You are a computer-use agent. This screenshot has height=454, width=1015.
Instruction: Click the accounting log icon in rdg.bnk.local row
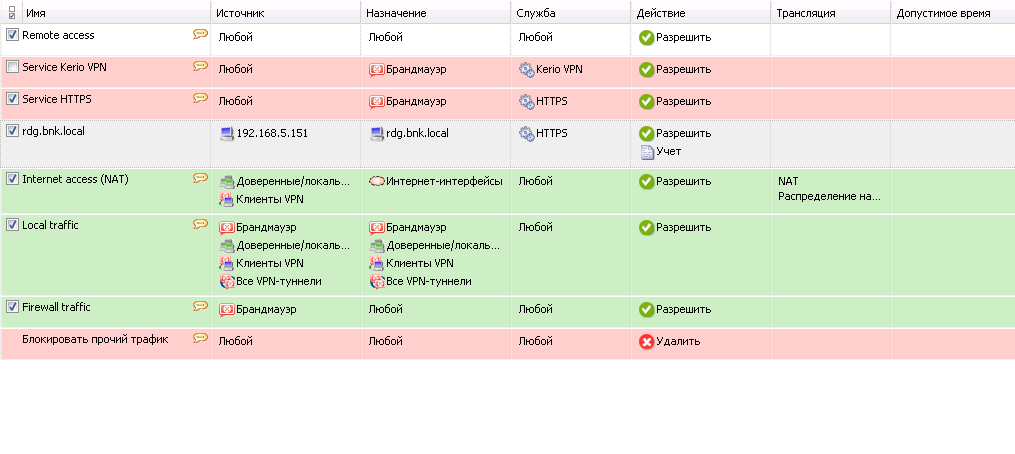(x=647, y=152)
